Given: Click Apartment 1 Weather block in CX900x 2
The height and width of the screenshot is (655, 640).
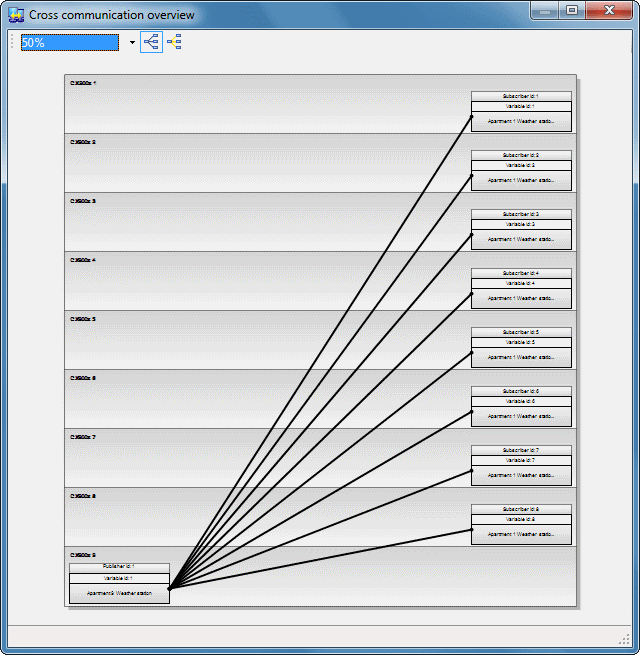Looking at the screenshot, I should click(x=521, y=180).
